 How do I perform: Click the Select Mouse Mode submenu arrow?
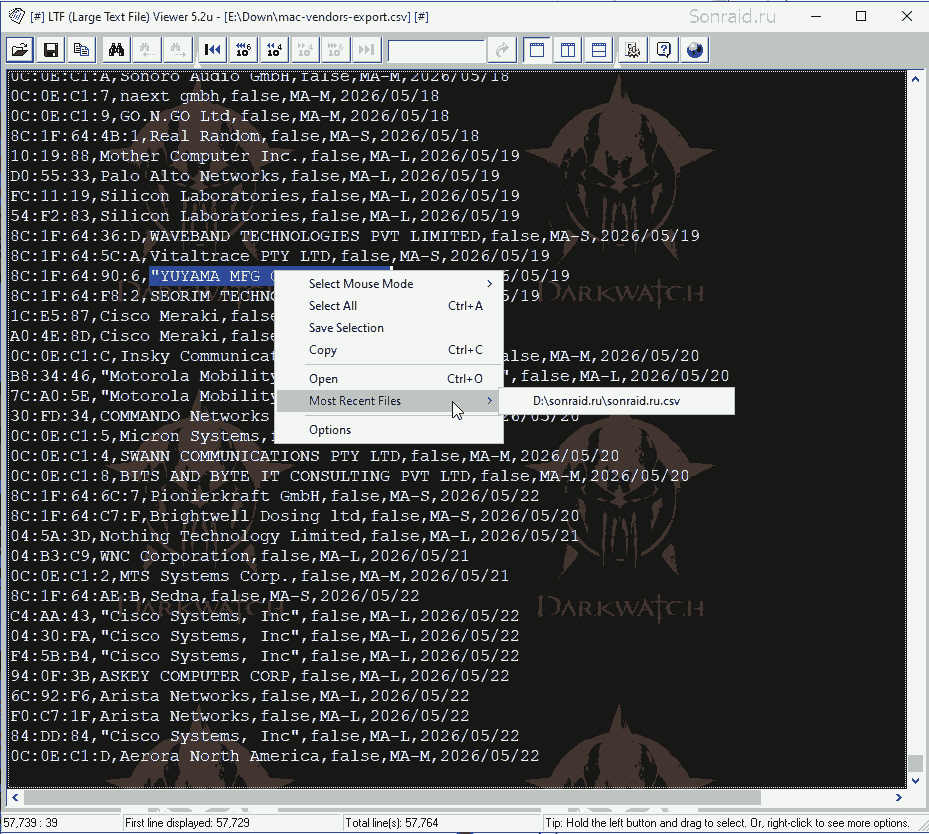click(x=489, y=284)
